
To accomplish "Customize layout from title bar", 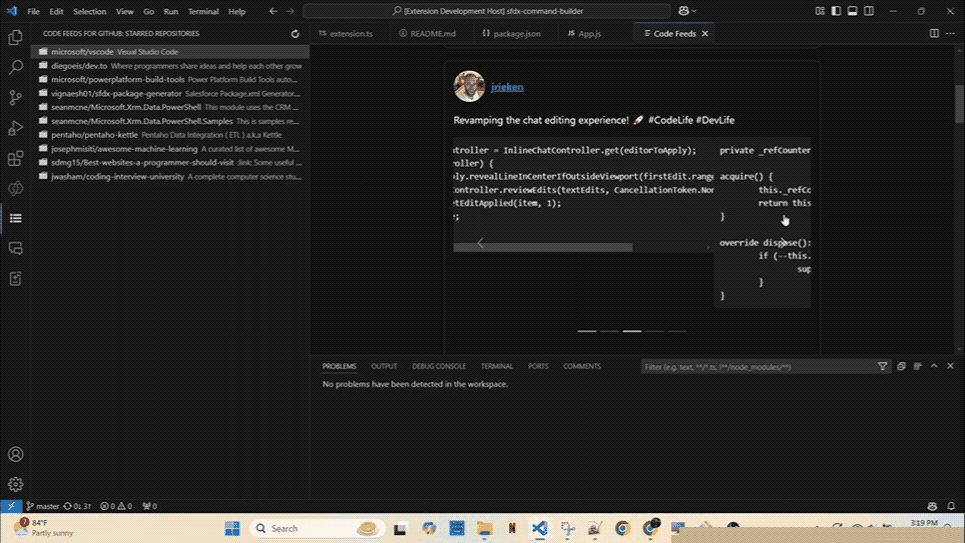I will point(820,11).
